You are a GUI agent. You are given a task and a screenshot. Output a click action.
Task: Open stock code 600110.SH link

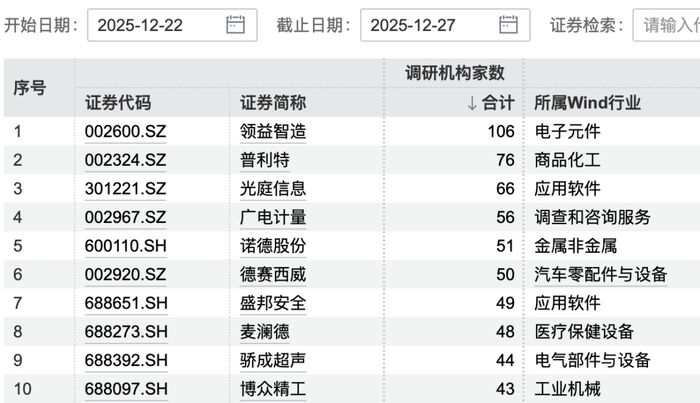click(125, 246)
